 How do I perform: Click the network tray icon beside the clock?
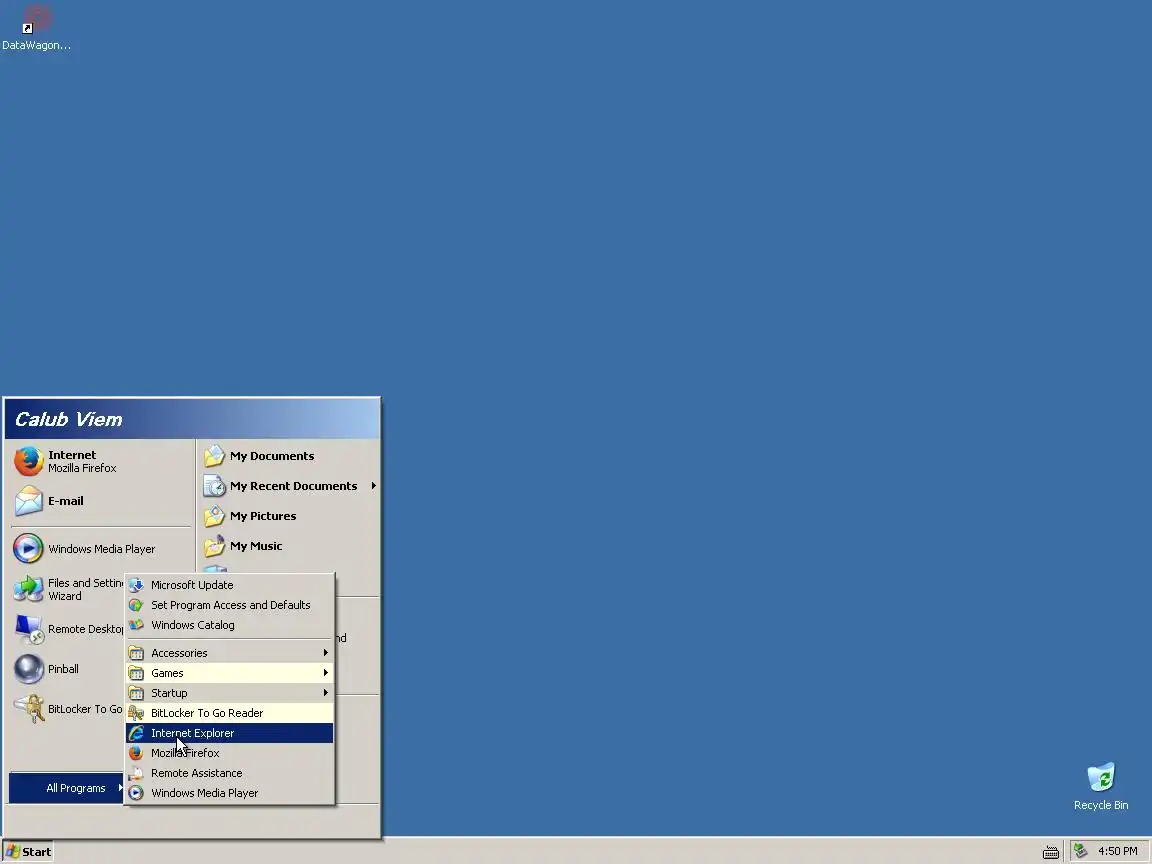[1081, 851]
